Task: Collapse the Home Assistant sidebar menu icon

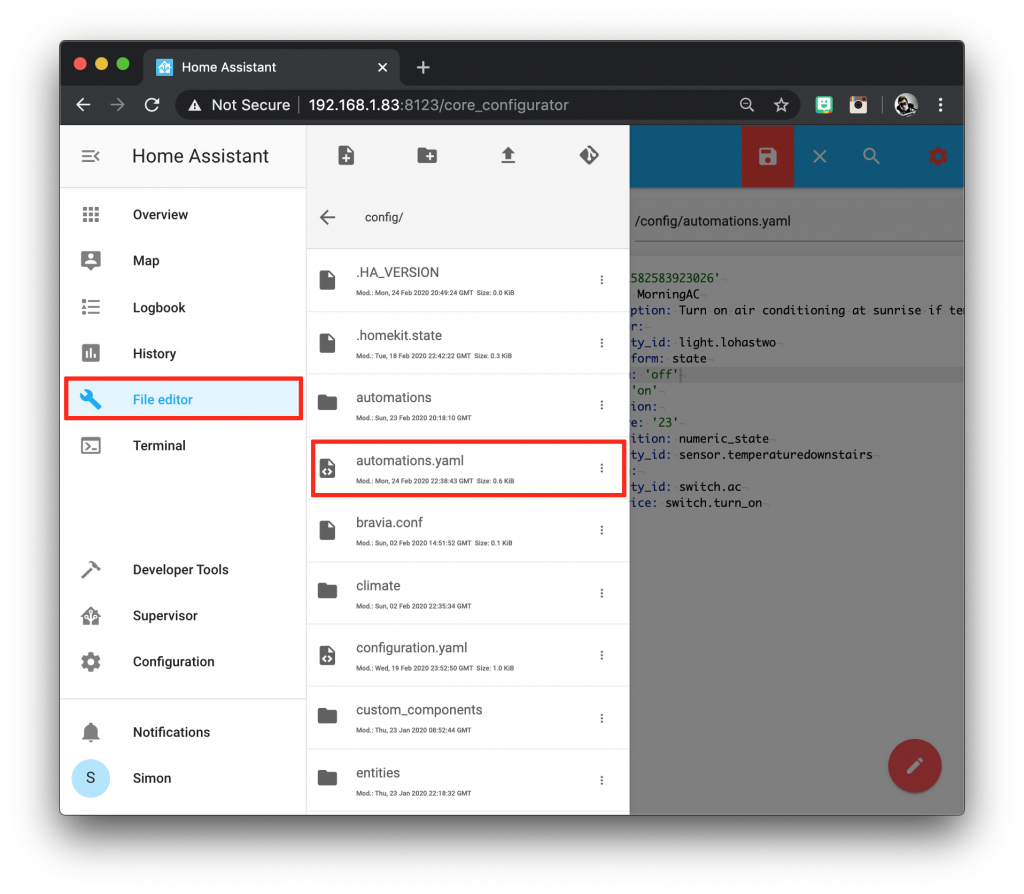Action: pos(91,156)
